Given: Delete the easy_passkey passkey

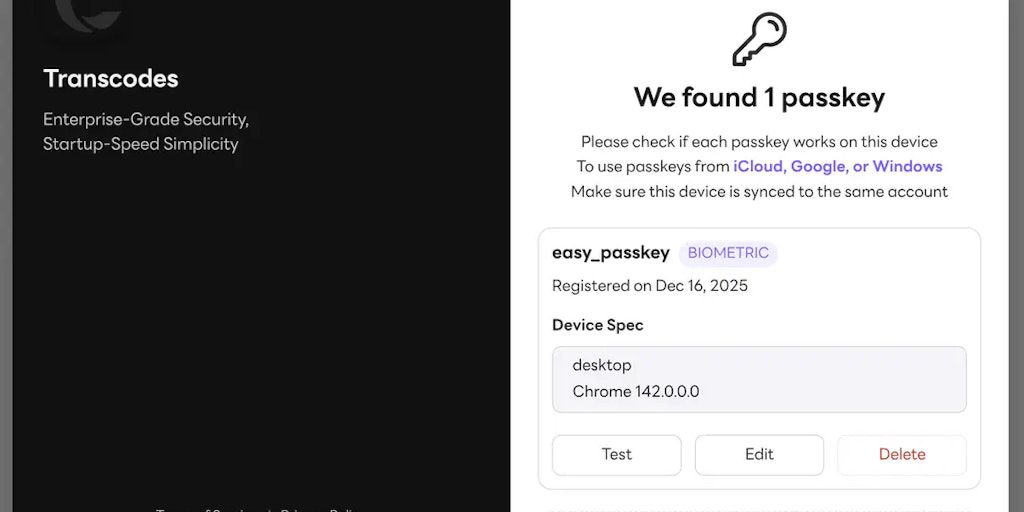Looking at the screenshot, I should click(x=901, y=455).
